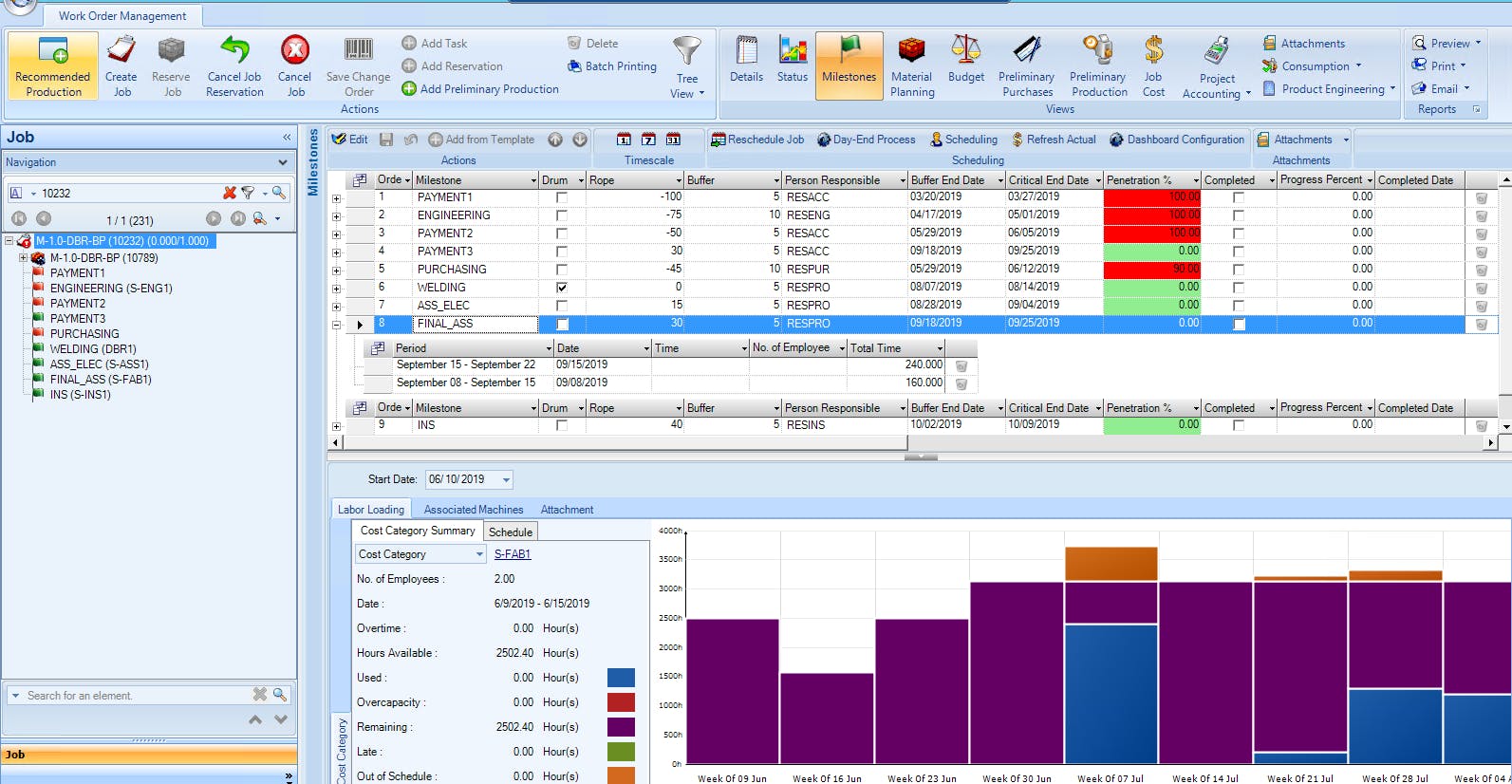
Task: Tick the Drum checkbox for ENGINEERING row
Action: [562, 215]
